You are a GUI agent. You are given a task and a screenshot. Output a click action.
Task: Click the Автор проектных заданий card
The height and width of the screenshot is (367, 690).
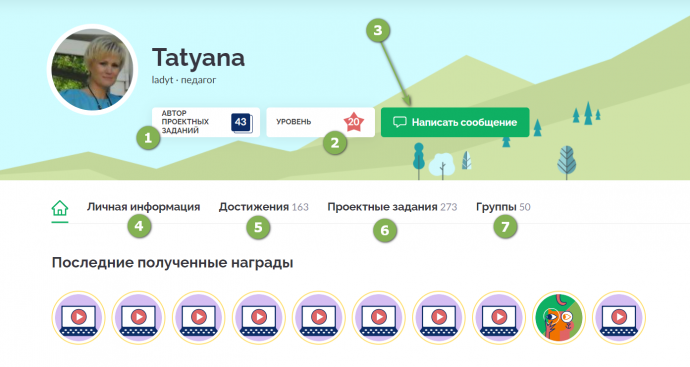point(206,122)
